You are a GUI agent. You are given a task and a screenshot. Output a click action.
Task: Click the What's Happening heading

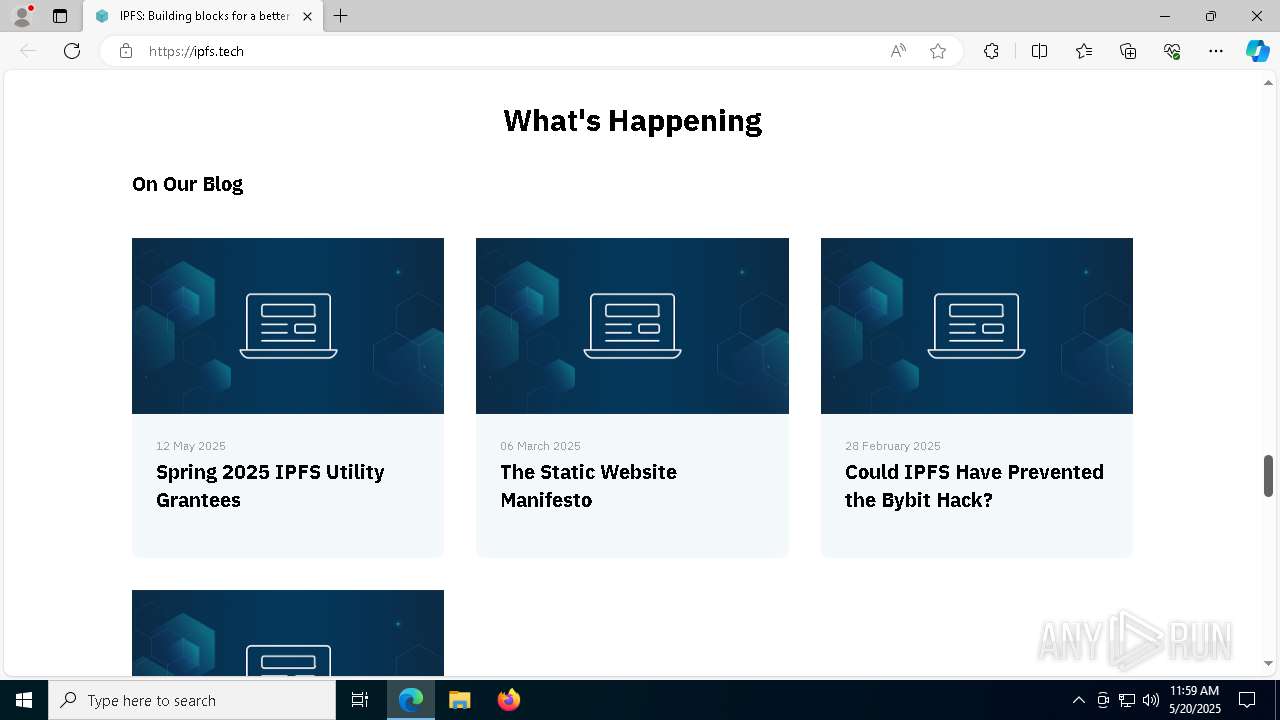coord(632,121)
